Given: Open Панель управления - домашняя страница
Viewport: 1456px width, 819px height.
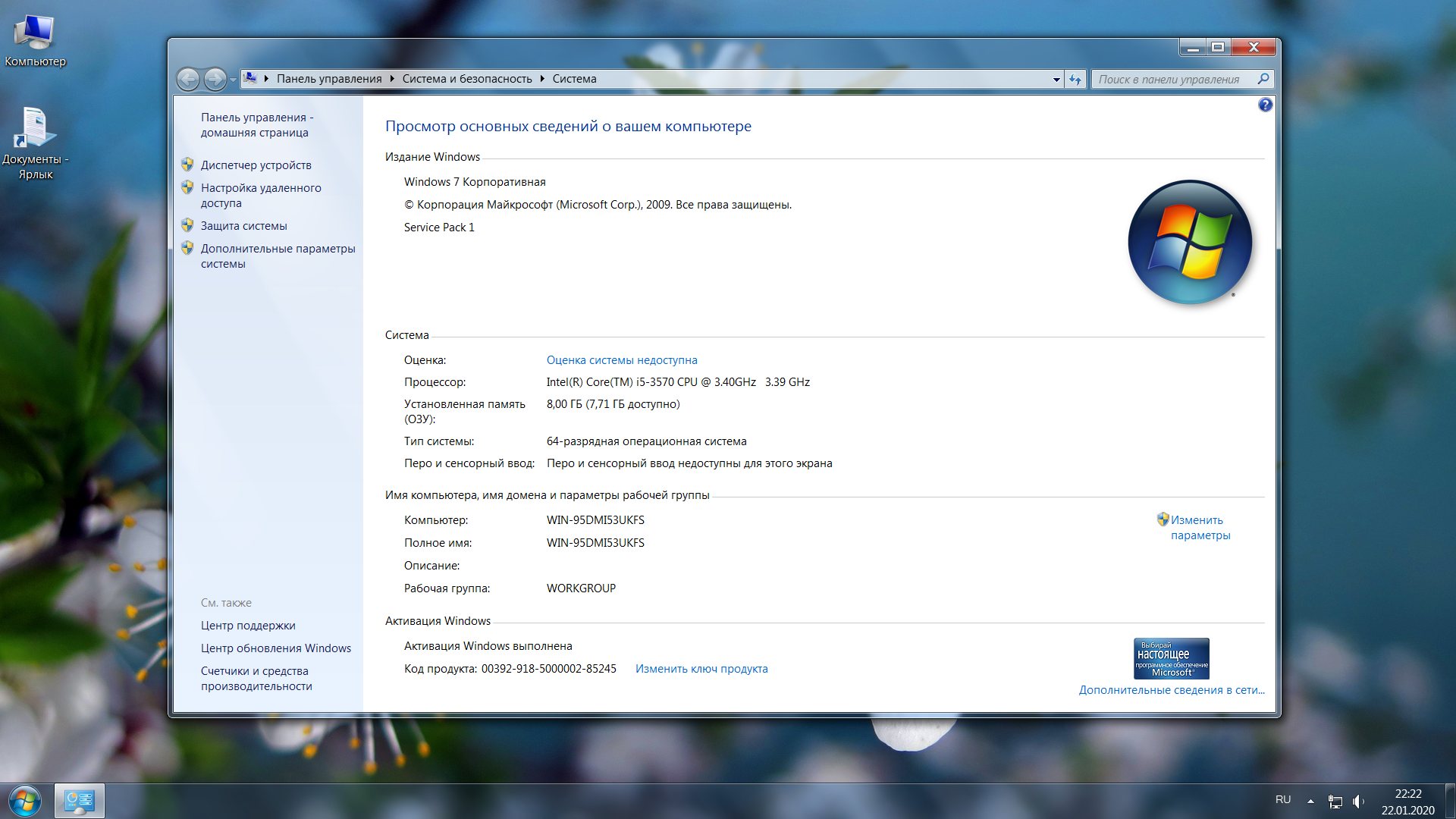Looking at the screenshot, I should click(x=257, y=125).
